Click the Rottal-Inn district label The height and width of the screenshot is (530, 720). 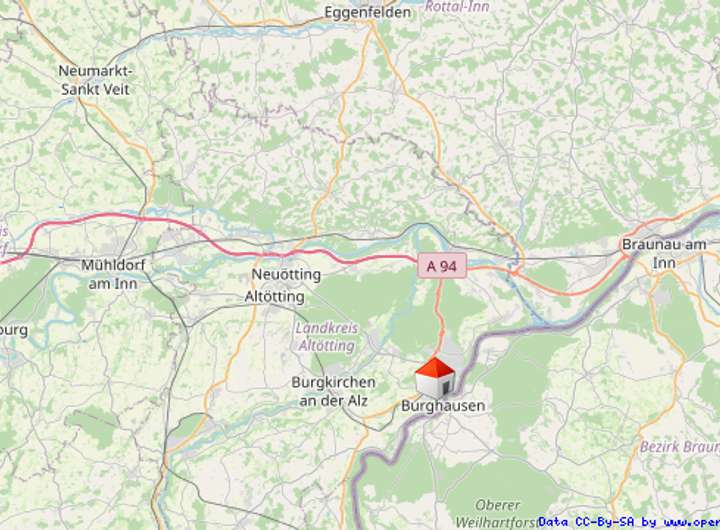coord(457,6)
